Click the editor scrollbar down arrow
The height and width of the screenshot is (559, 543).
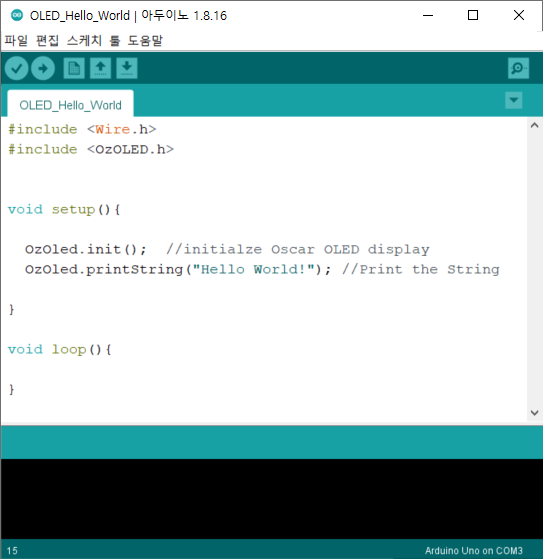click(534, 413)
